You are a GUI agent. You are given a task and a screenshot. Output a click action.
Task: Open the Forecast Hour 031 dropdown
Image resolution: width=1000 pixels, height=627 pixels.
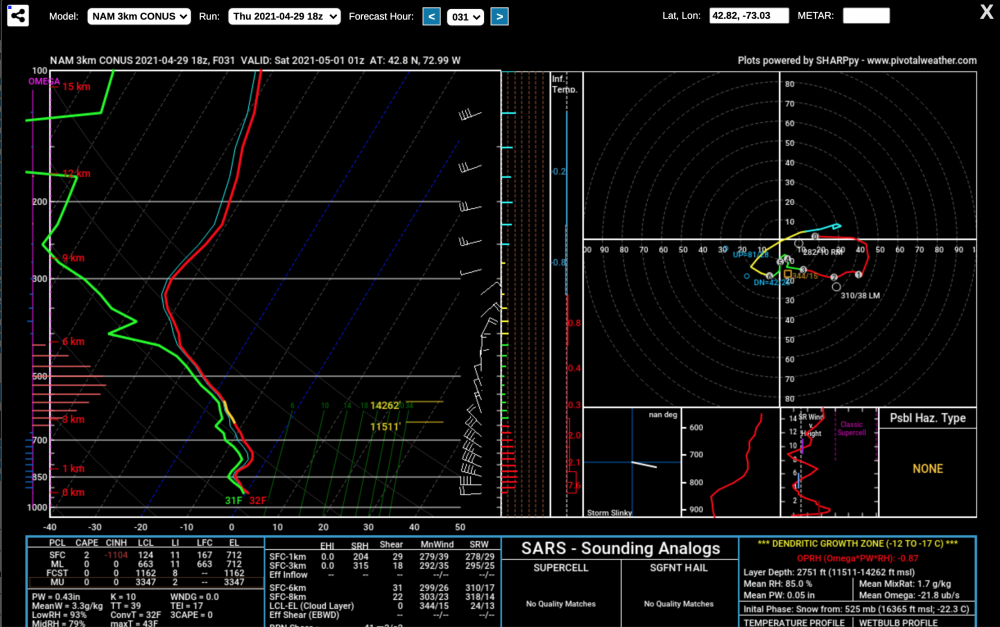click(465, 17)
